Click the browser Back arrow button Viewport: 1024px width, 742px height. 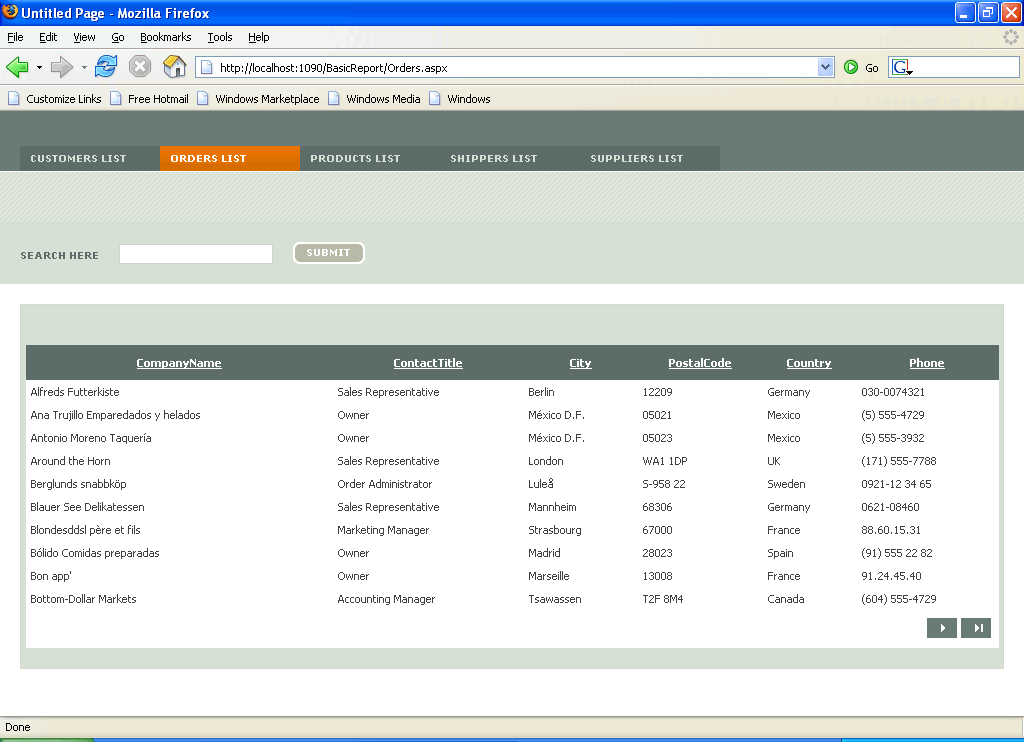17,67
